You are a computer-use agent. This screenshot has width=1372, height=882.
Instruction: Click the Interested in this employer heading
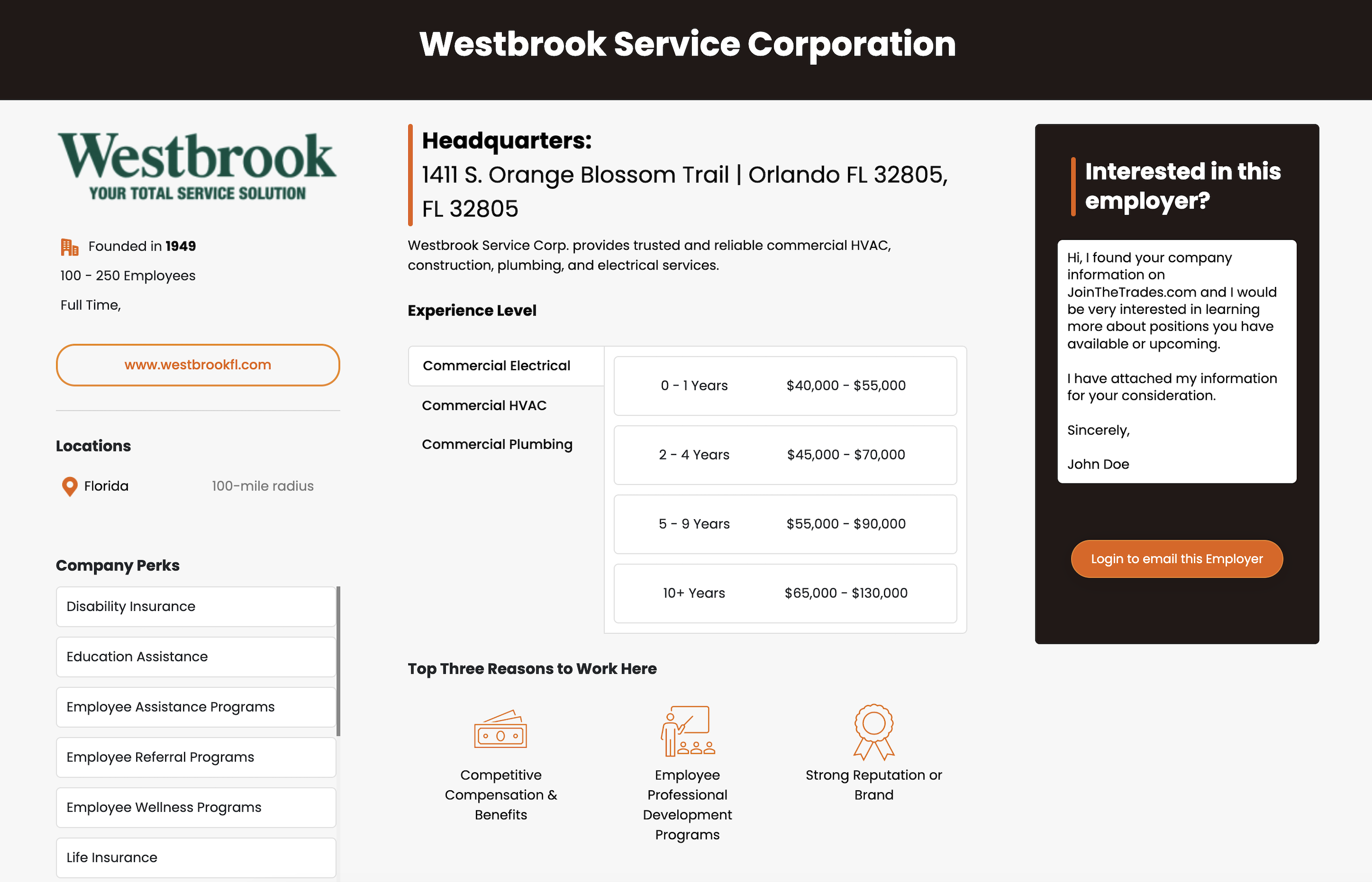point(1182,186)
